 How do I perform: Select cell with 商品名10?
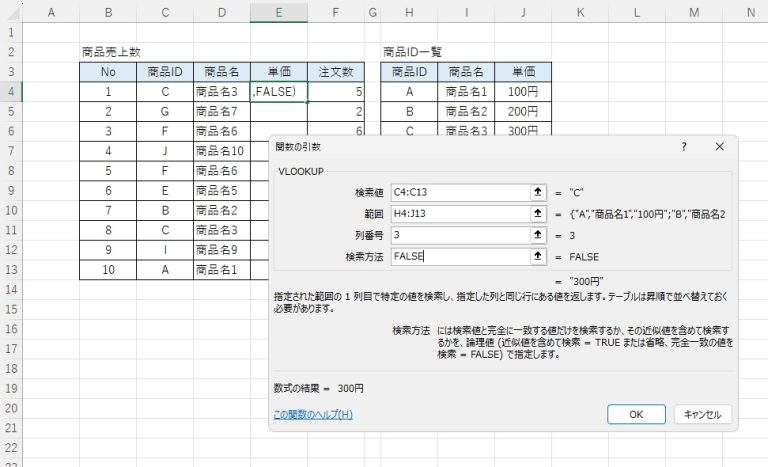coord(222,150)
